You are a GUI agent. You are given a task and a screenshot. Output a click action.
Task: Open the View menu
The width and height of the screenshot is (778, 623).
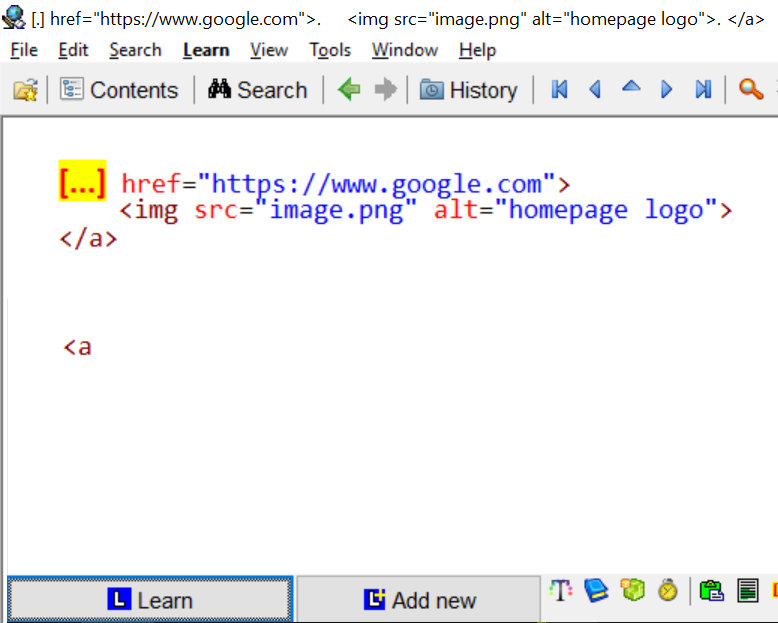[269, 50]
